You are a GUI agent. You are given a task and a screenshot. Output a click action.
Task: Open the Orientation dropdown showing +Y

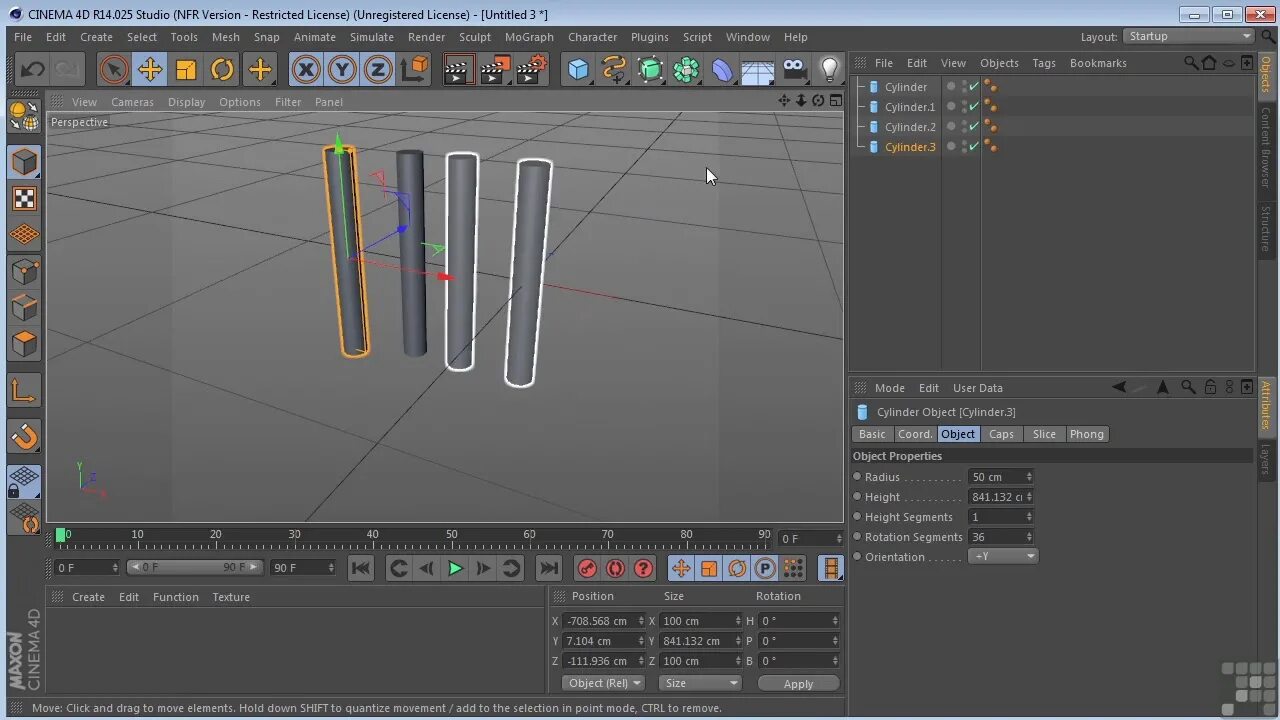pos(1003,556)
